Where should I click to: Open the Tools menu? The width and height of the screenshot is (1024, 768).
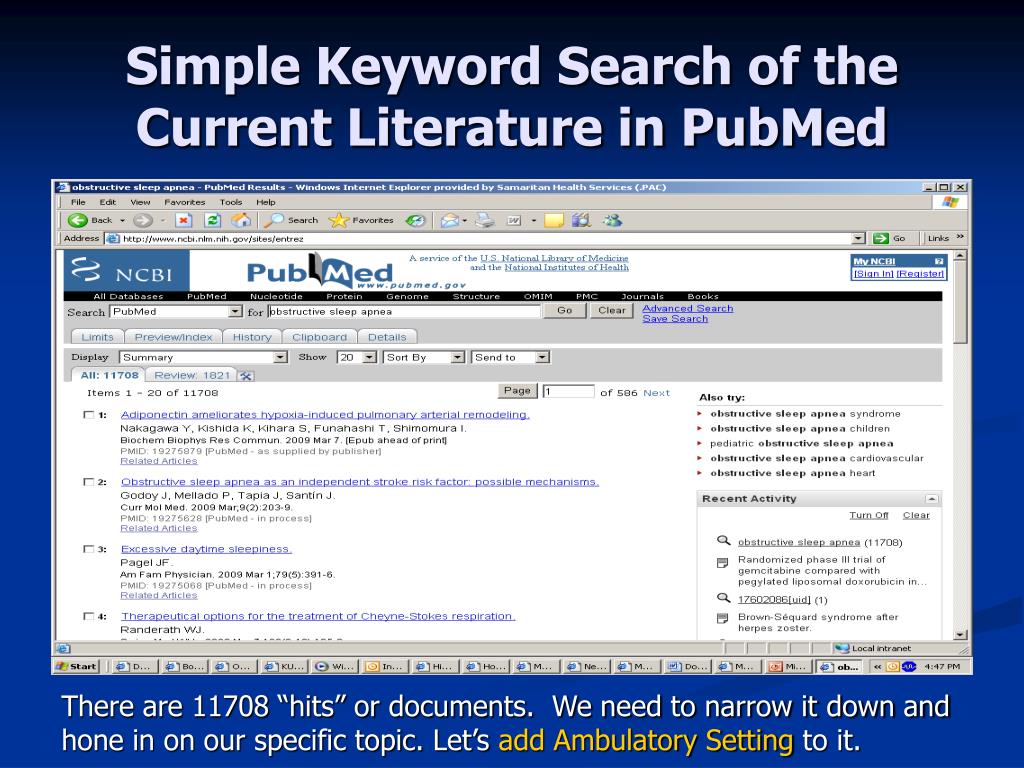(x=231, y=202)
